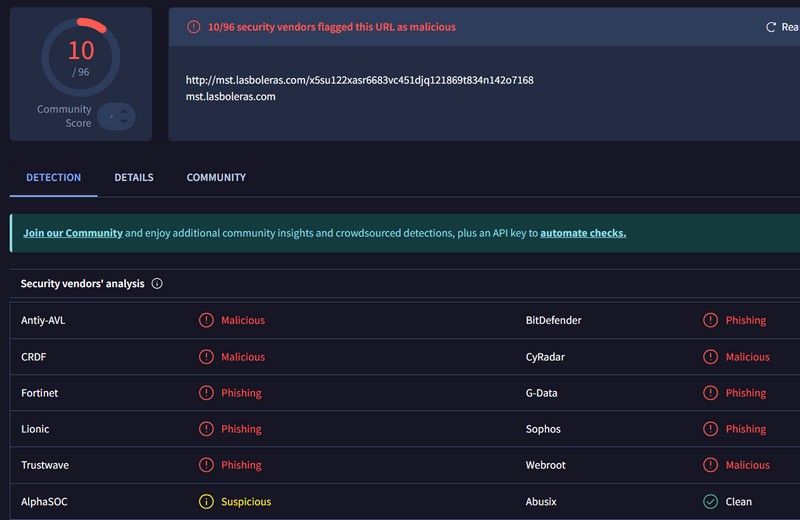Click the Reanalyze refresh icon
The width and height of the screenshot is (800, 520).
click(x=771, y=27)
